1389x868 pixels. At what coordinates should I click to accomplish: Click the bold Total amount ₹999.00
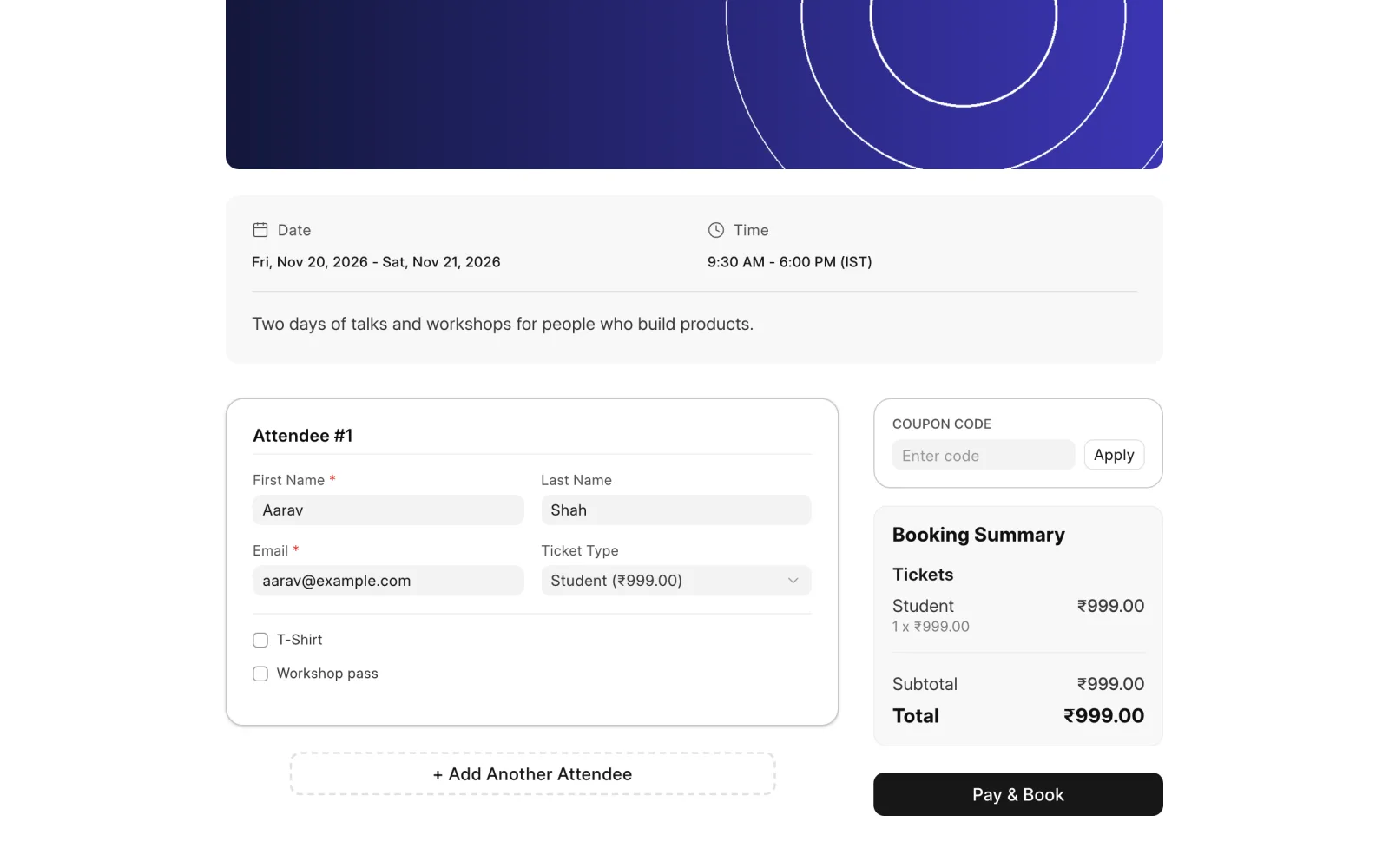click(x=1103, y=716)
